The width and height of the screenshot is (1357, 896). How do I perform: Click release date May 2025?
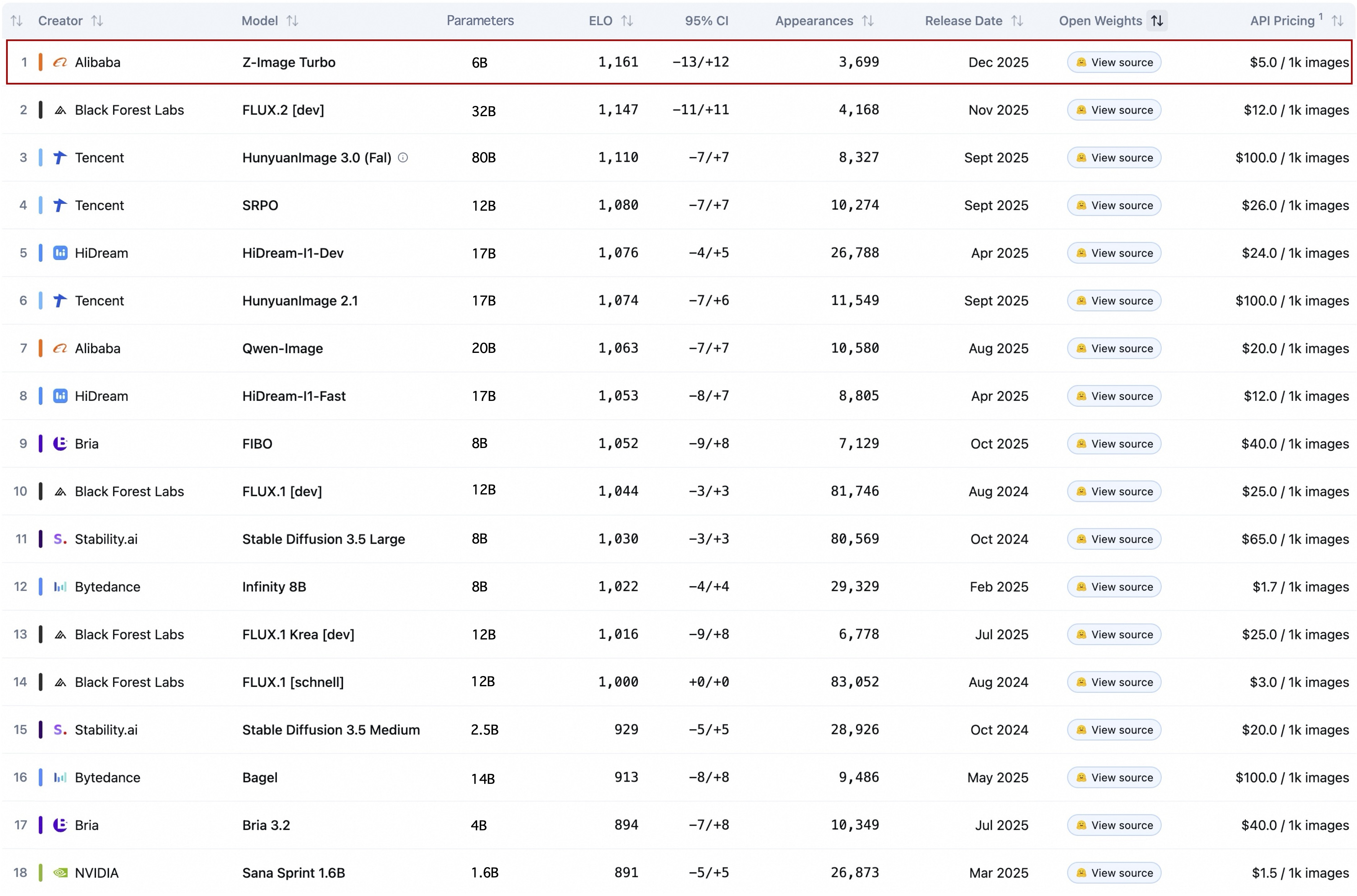[x=997, y=778]
